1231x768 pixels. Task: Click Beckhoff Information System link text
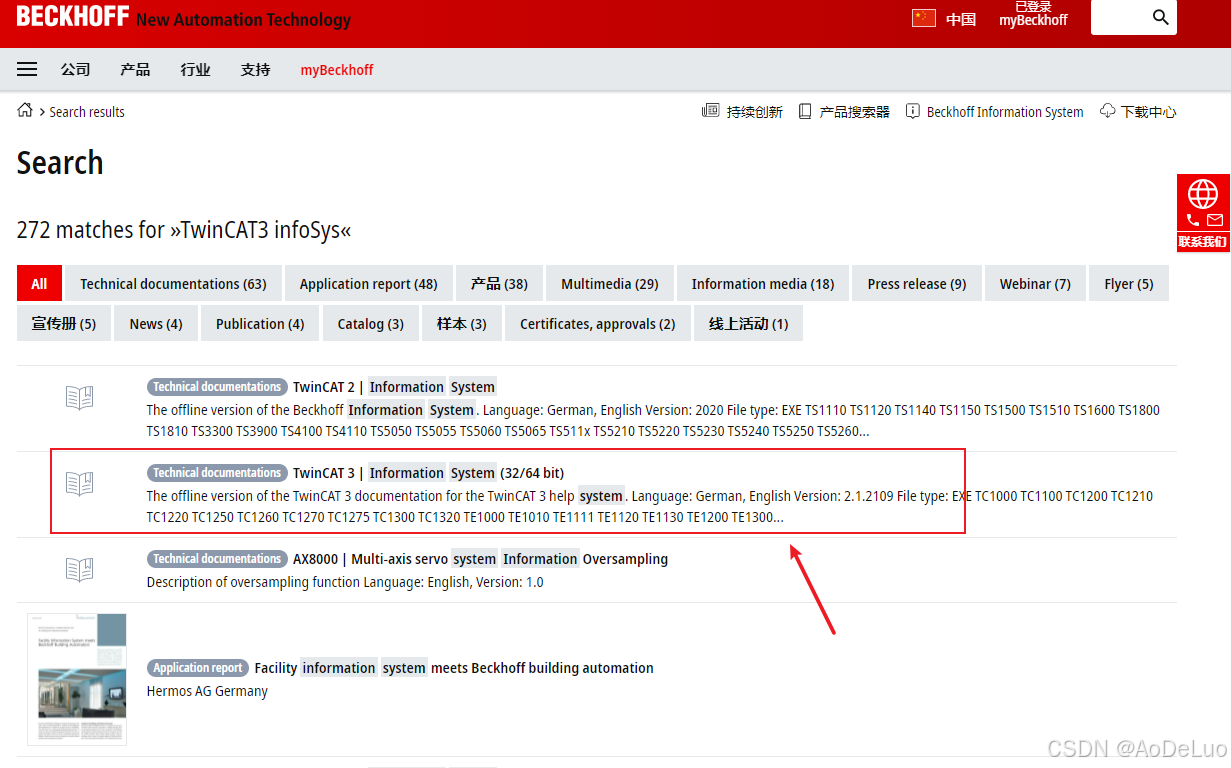coord(1005,112)
